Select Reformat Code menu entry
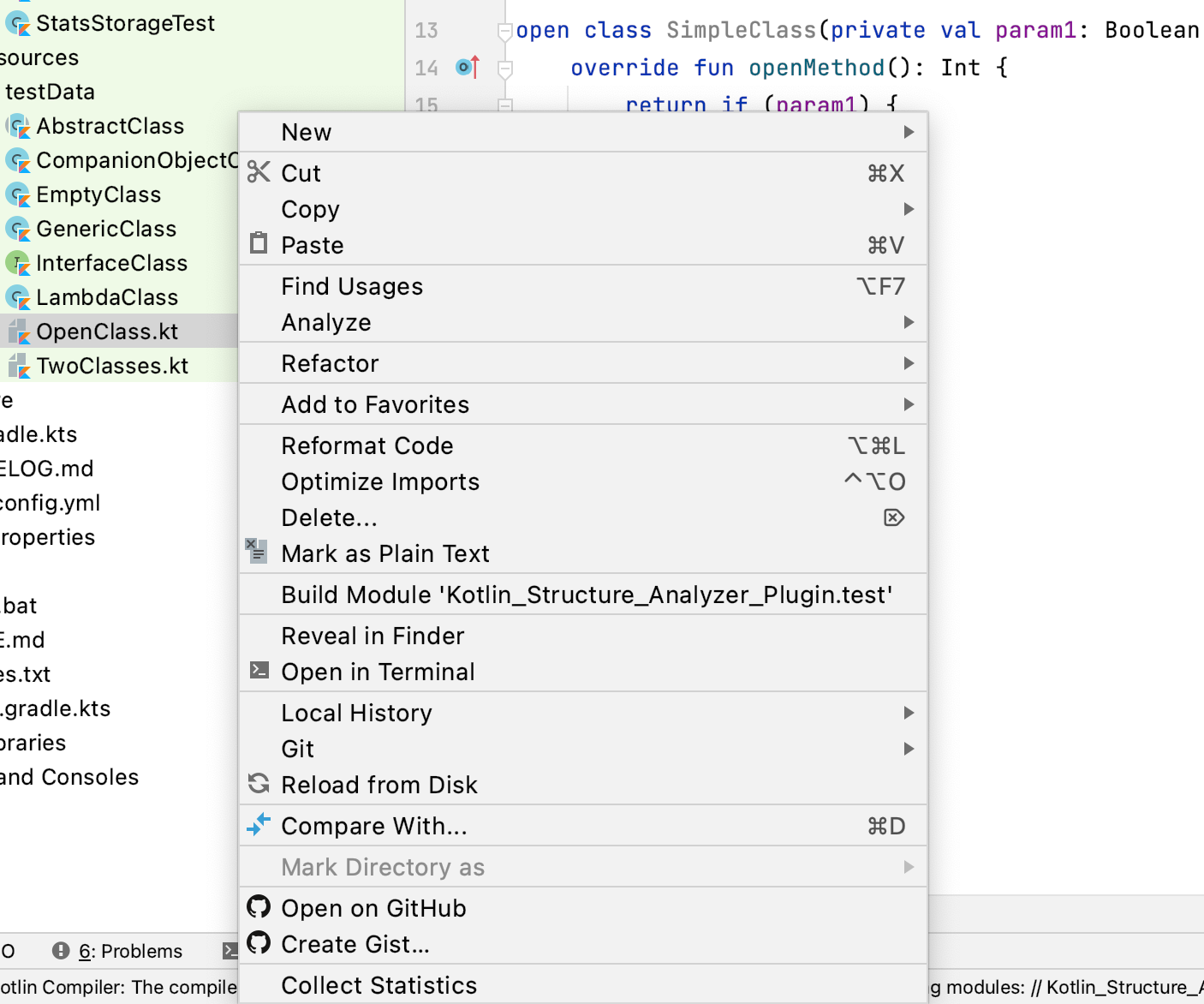Viewport: 1204px width, 1004px height. tap(583, 445)
